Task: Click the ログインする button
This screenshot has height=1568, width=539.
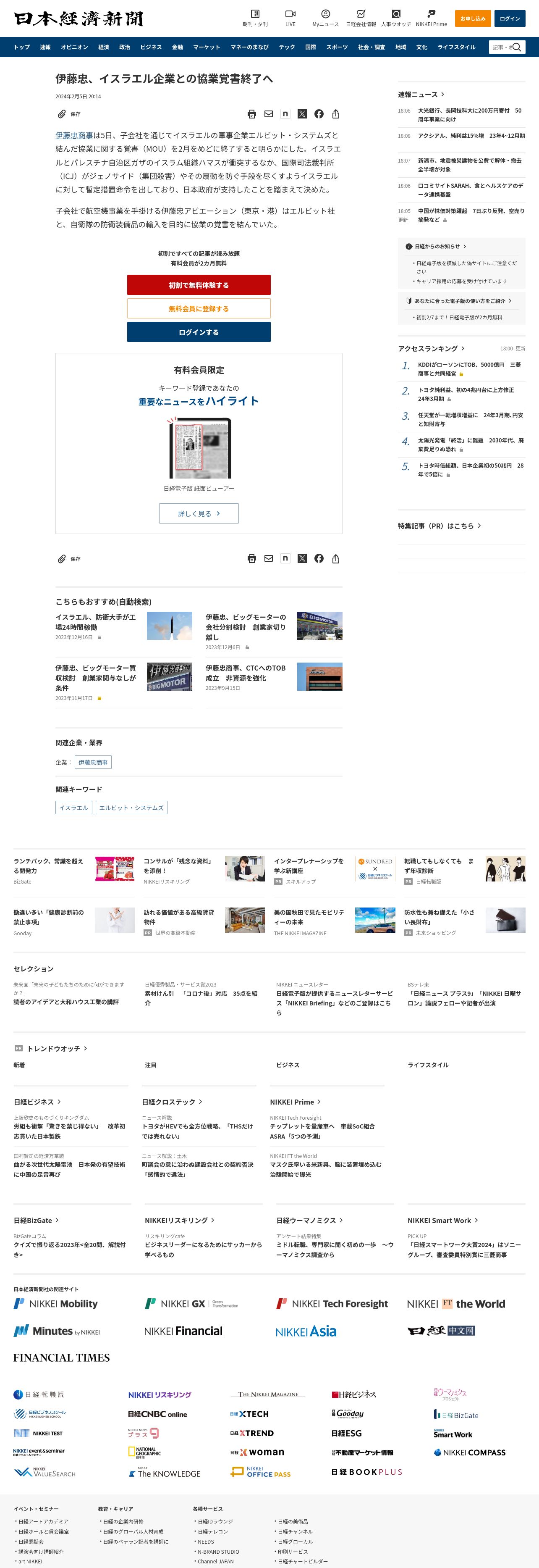Action: 199,332
